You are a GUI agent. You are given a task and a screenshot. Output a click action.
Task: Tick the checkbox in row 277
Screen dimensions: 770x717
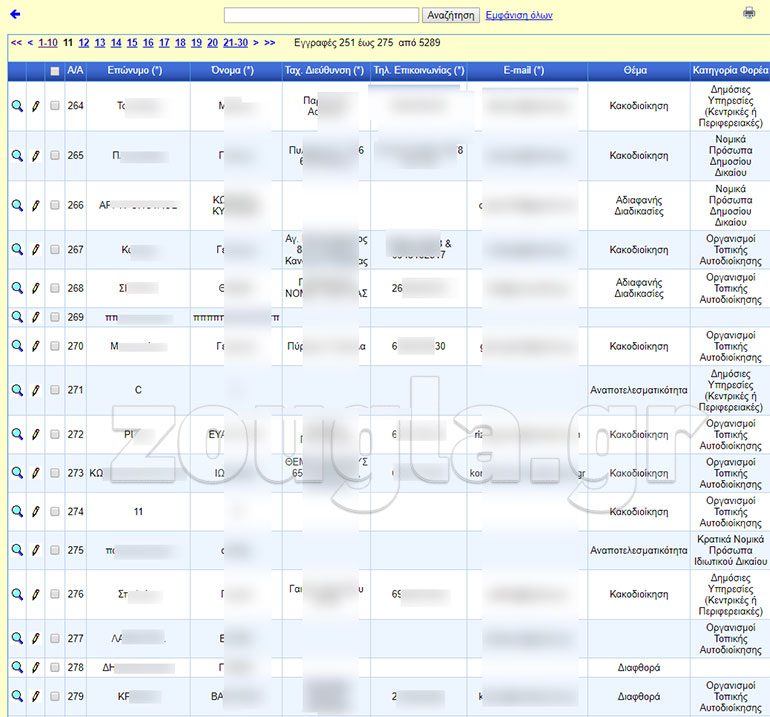pyautogui.click(x=55, y=638)
